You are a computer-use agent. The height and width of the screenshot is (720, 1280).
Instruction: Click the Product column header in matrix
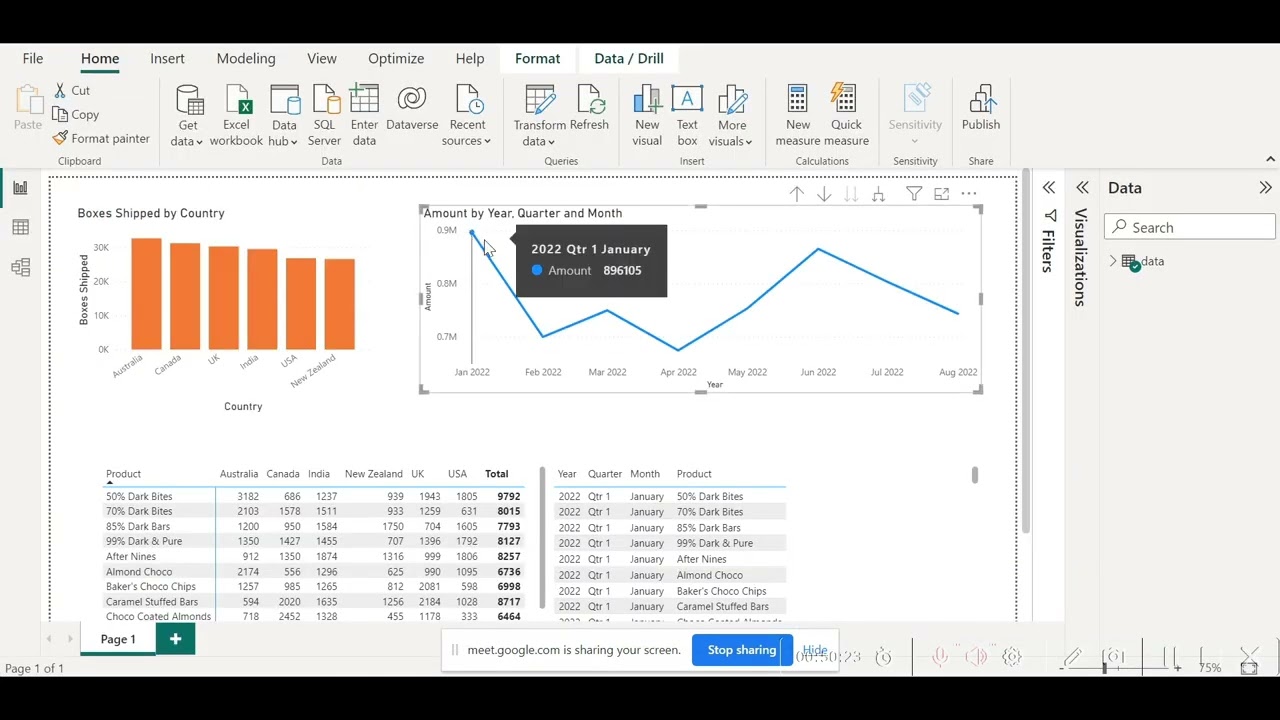click(x=124, y=474)
